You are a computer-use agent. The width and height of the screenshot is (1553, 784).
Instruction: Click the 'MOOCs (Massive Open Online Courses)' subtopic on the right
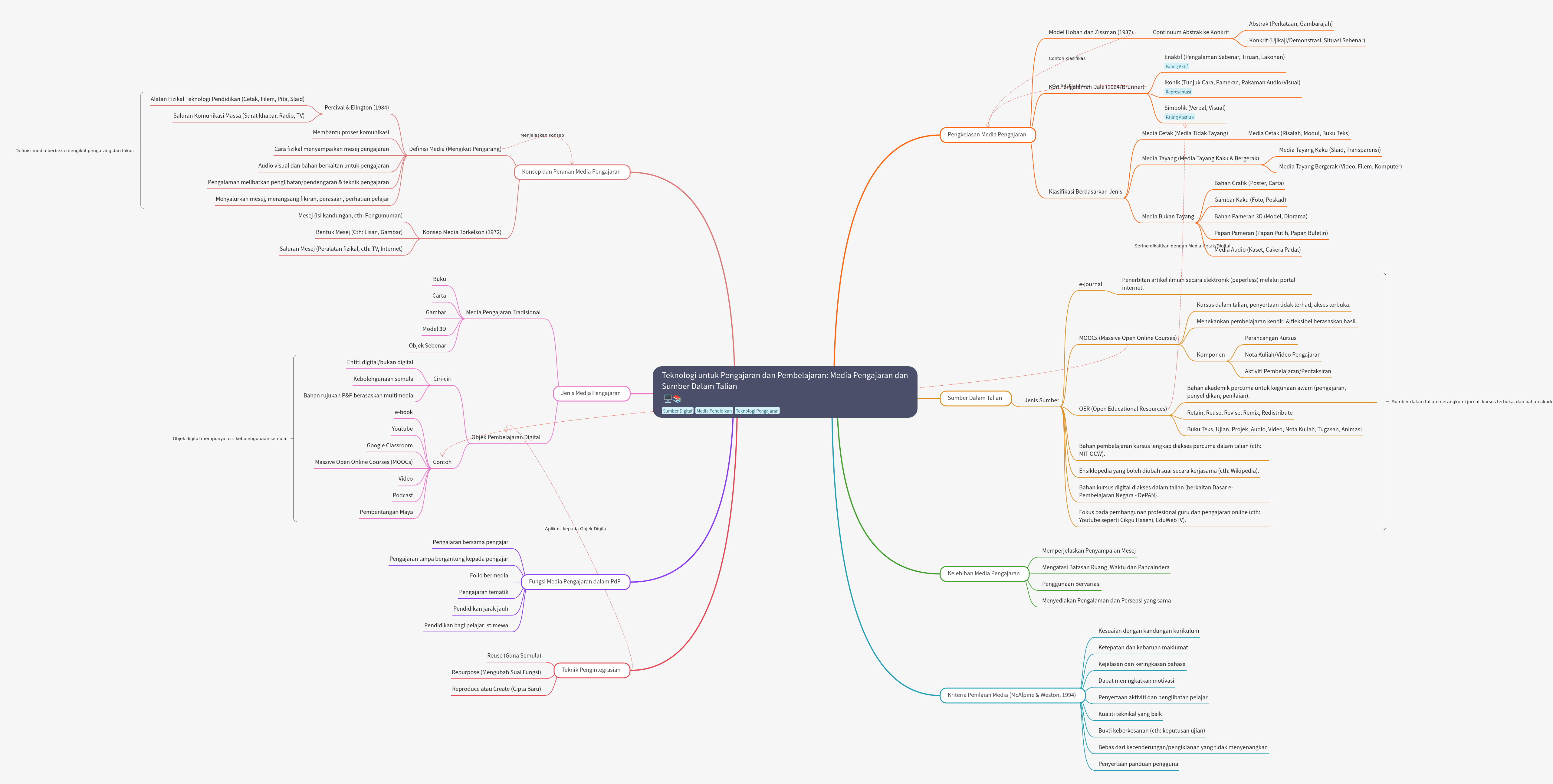click(x=1127, y=338)
